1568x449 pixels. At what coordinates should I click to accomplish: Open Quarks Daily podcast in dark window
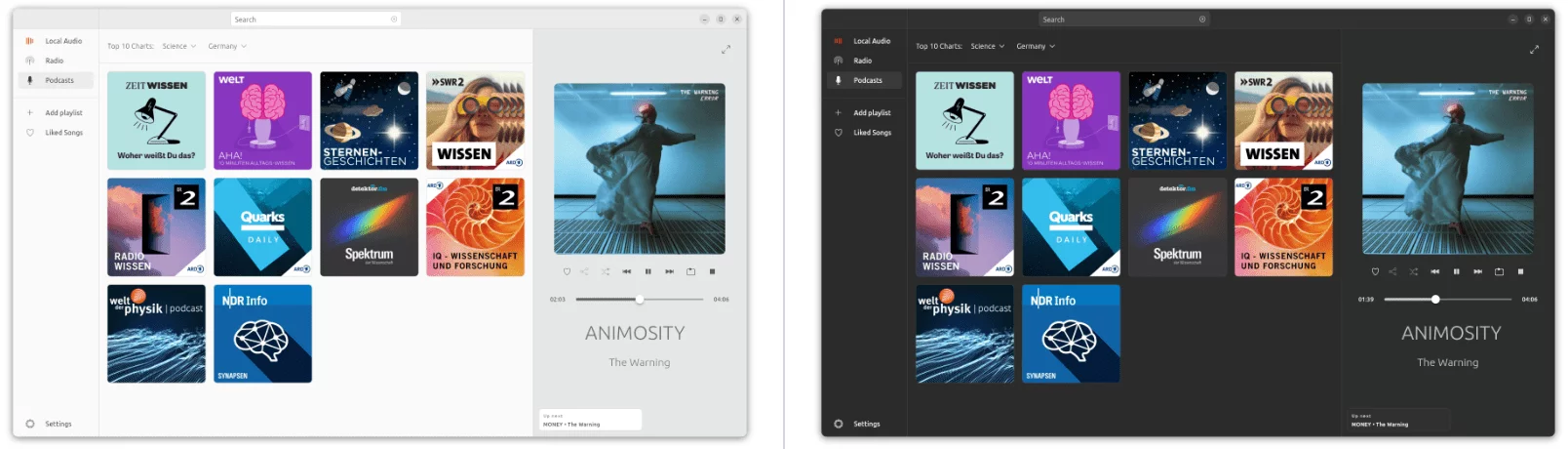pos(1072,226)
